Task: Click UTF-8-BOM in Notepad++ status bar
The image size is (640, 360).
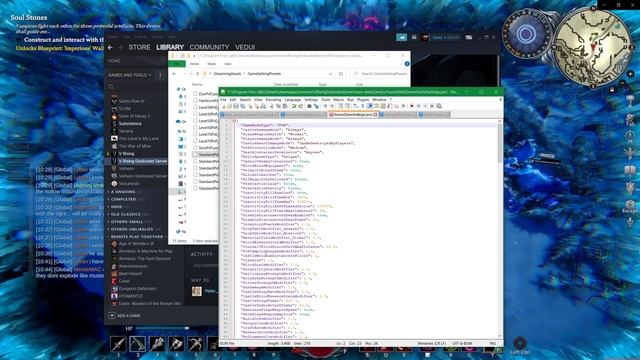Action: coord(462,344)
